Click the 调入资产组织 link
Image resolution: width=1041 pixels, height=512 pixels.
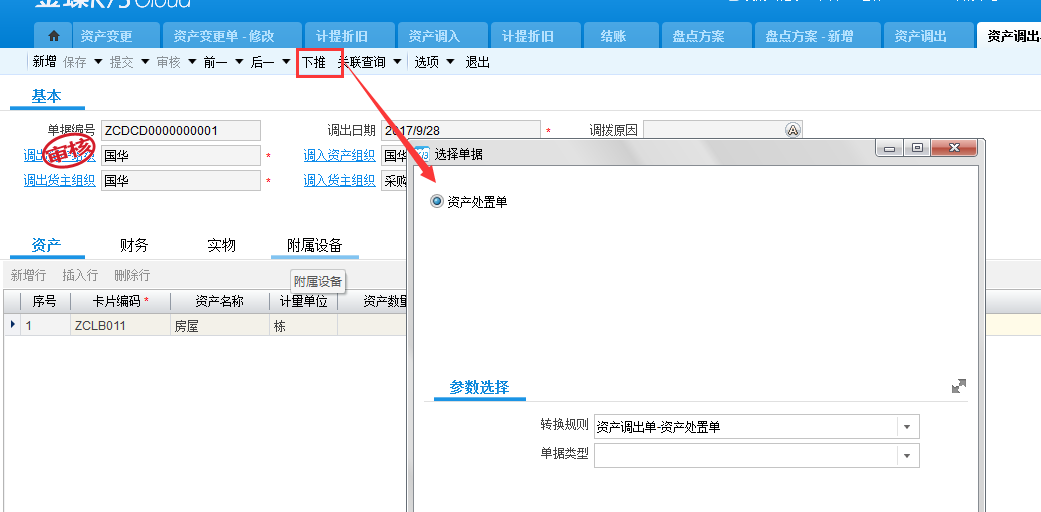click(339, 155)
